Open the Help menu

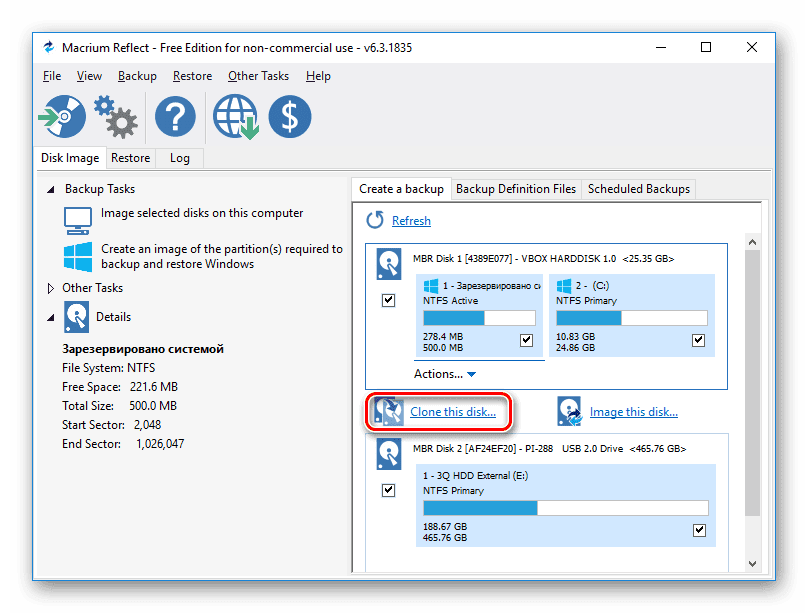(318, 76)
